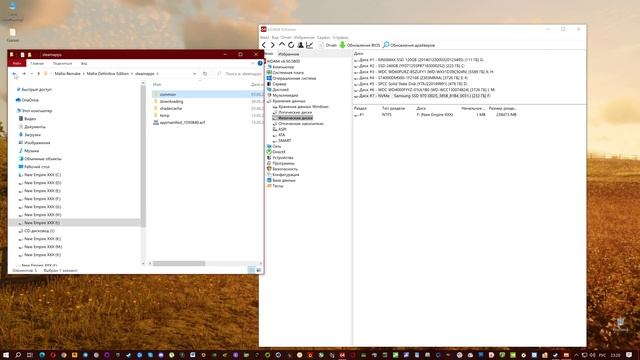Screen dimensions: 640x360
Task: Select the appmanifest_1030840.acf file
Action: click(182, 122)
